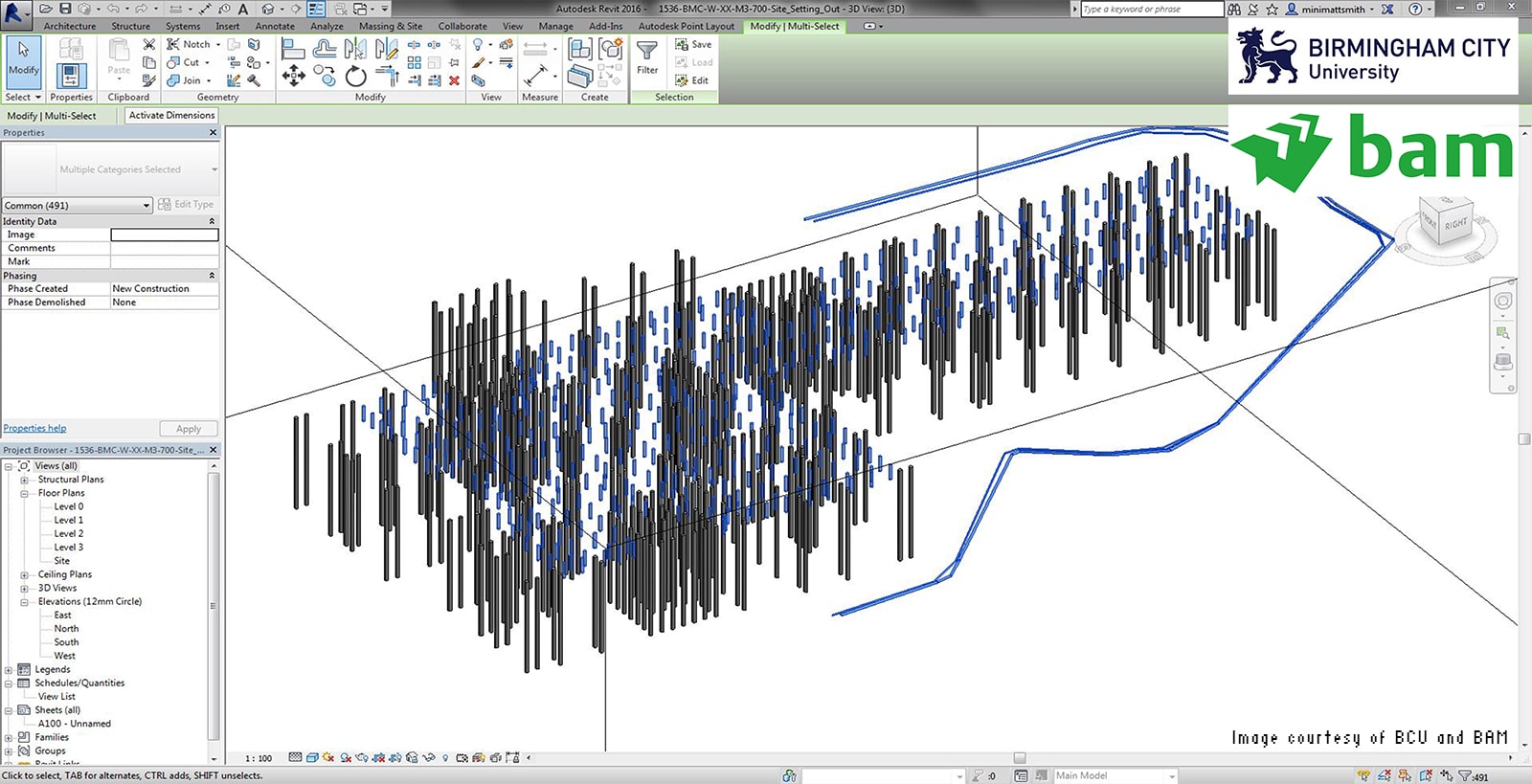Click the Hide in View lightbulb icon

477,44
